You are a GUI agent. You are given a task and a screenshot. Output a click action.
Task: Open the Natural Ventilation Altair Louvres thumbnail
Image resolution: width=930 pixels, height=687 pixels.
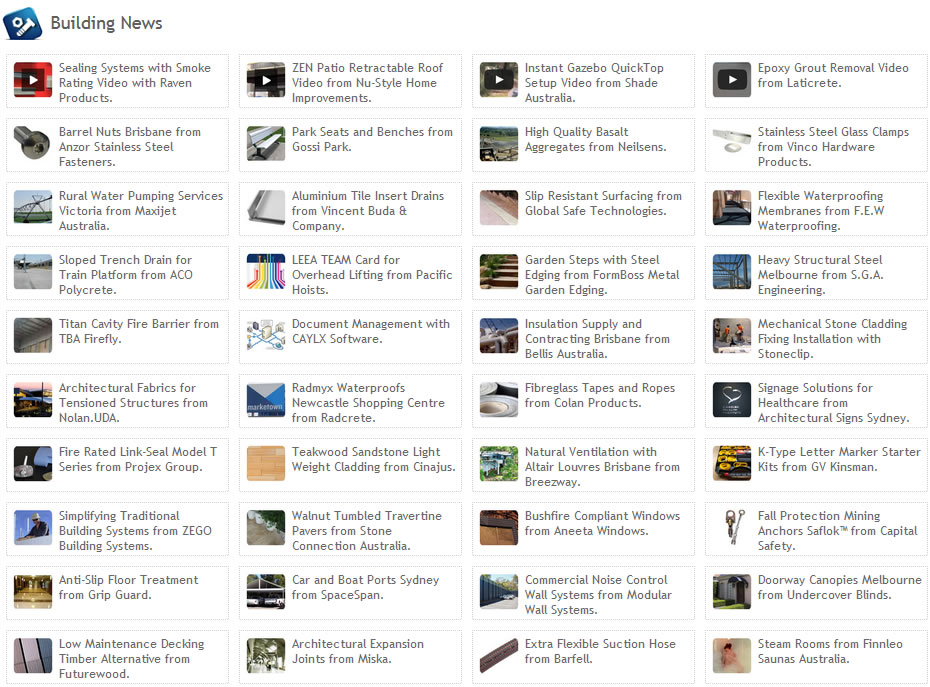tap(499, 464)
